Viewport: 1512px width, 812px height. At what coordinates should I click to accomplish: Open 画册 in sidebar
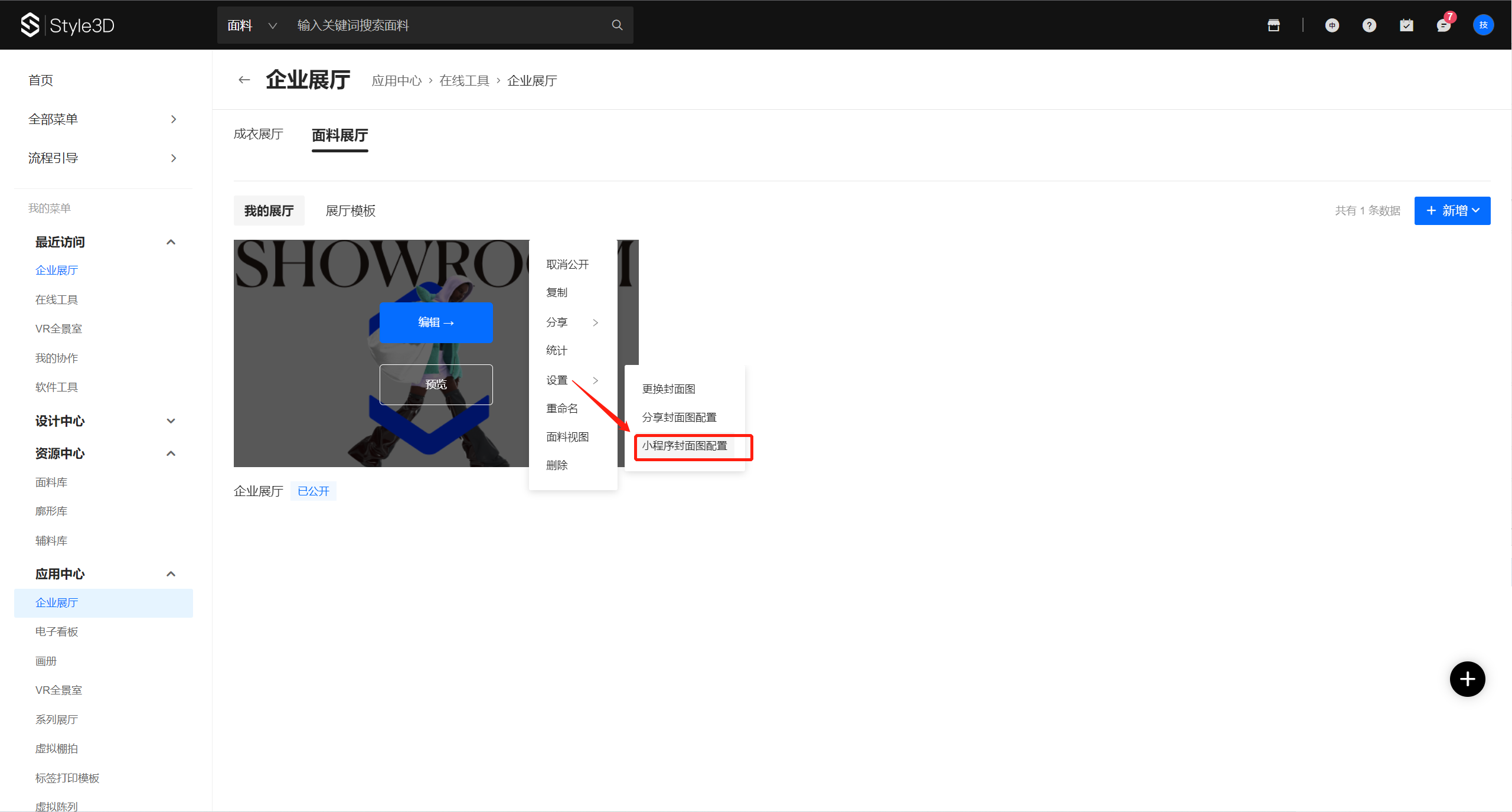[46, 661]
